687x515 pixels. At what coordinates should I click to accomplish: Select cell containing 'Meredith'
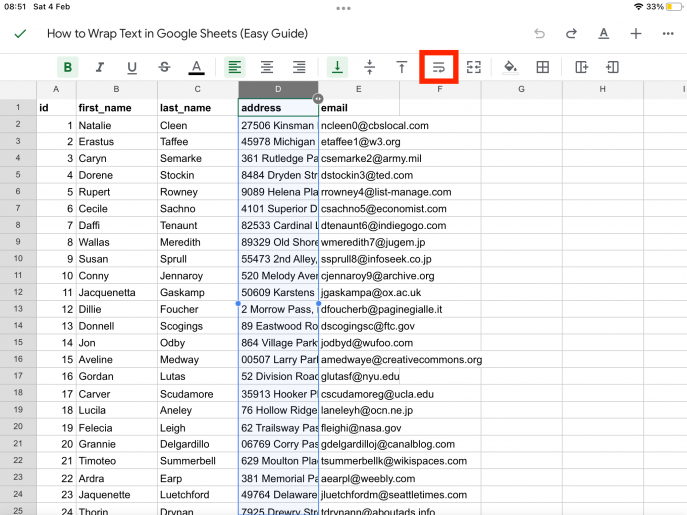198,242
